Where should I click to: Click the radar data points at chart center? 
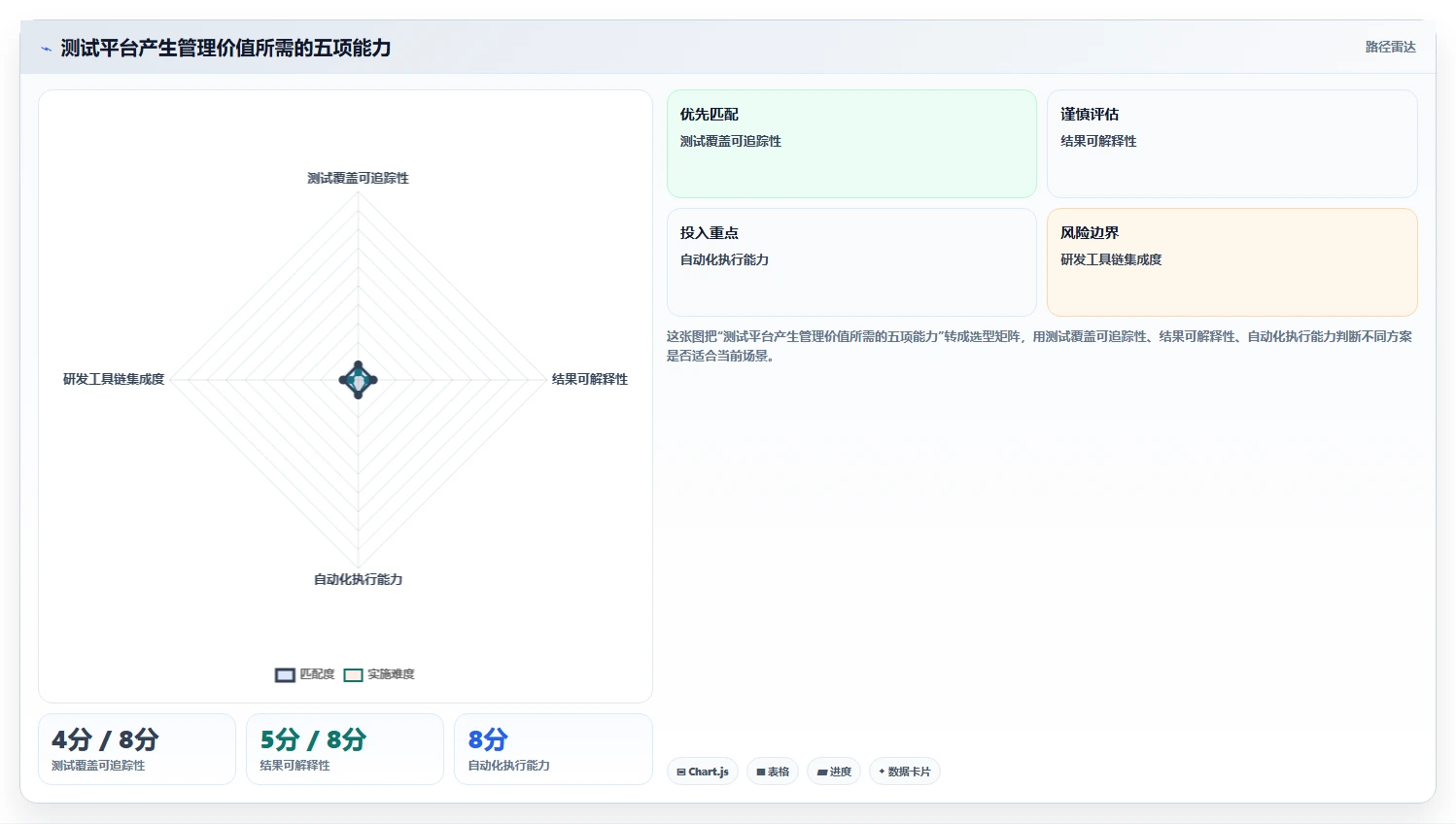(x=358, y=380)
